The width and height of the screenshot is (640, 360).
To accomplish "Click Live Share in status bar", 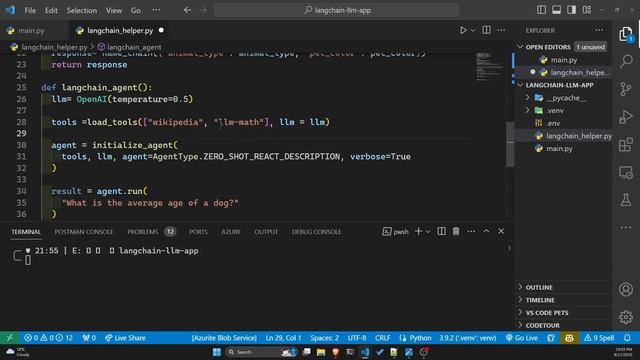I will [x=125, y=338].
